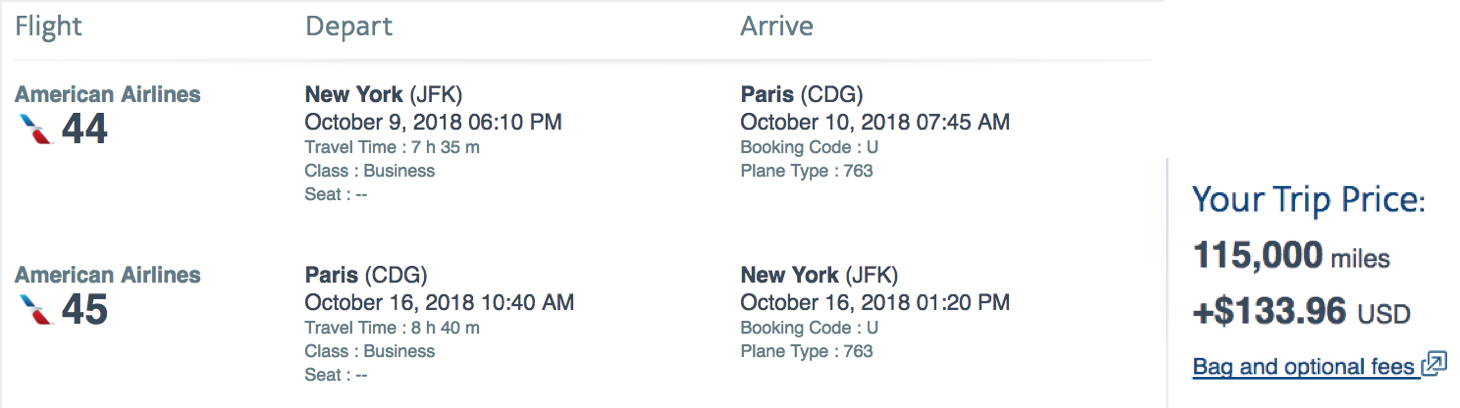Screen dimensions: 1460x408
Task: Click the Arrive column header
Action: coord(777,26)
